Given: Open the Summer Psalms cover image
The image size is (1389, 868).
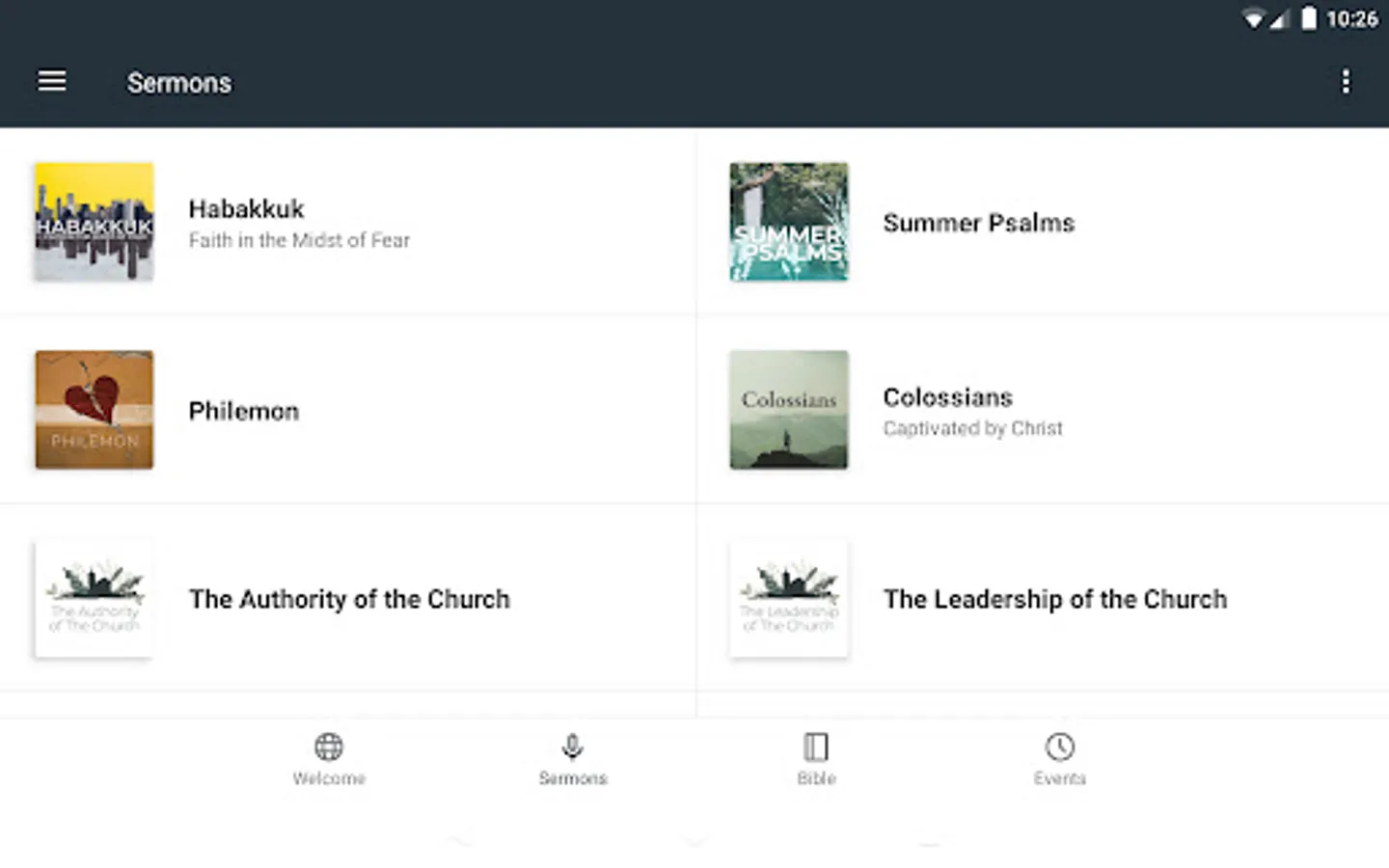Looking at the screenshot, I should 789,222.
